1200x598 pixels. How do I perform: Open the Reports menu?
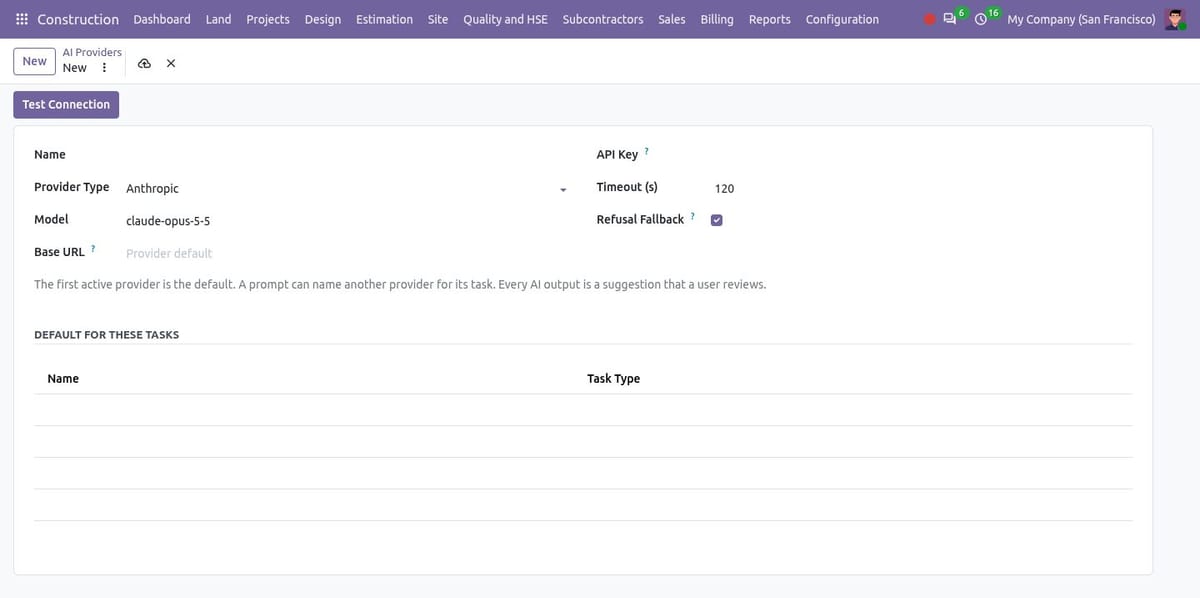[770, 19]
